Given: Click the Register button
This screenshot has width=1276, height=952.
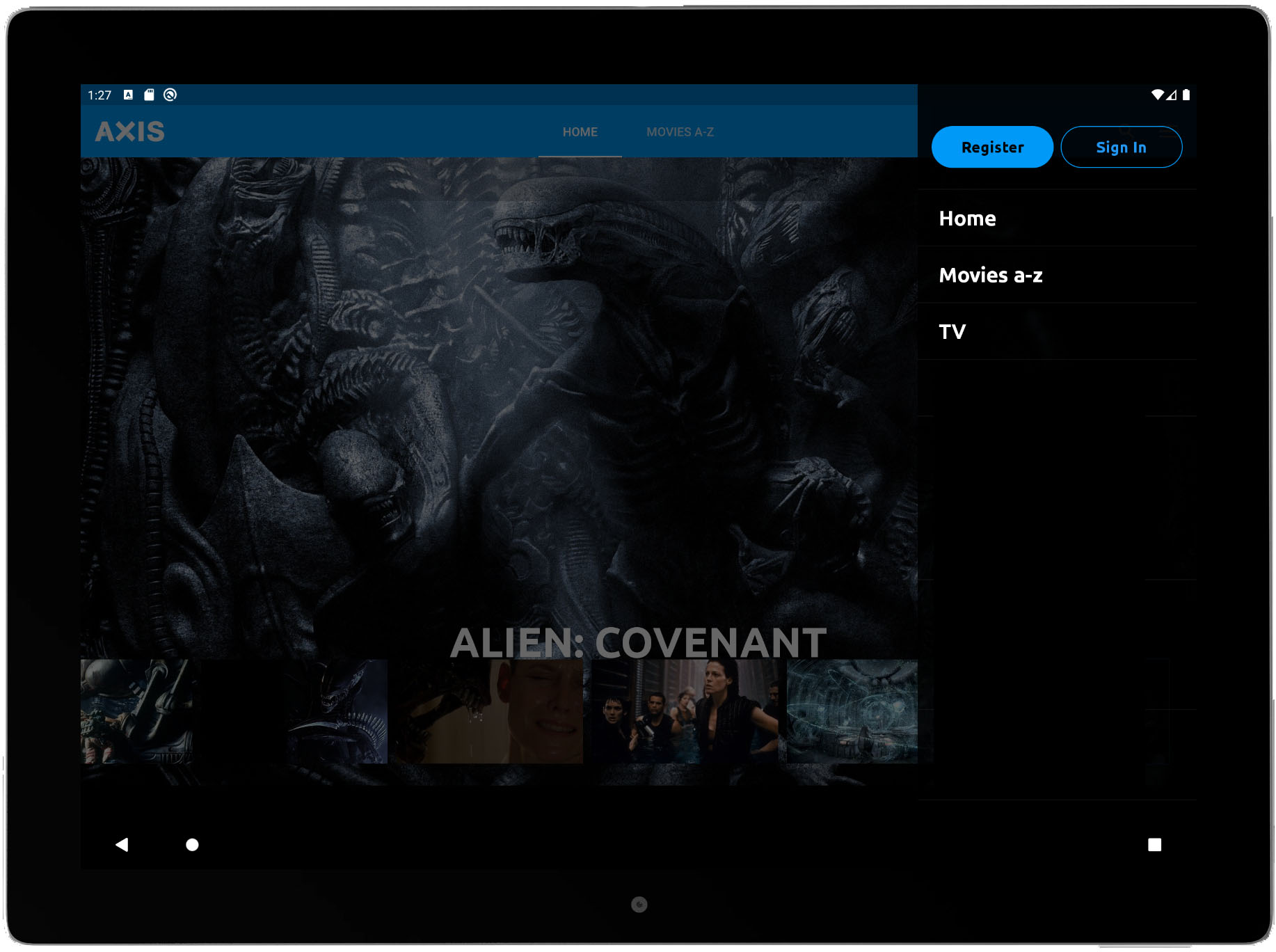Looking at the screenshot, I should 992,147.
